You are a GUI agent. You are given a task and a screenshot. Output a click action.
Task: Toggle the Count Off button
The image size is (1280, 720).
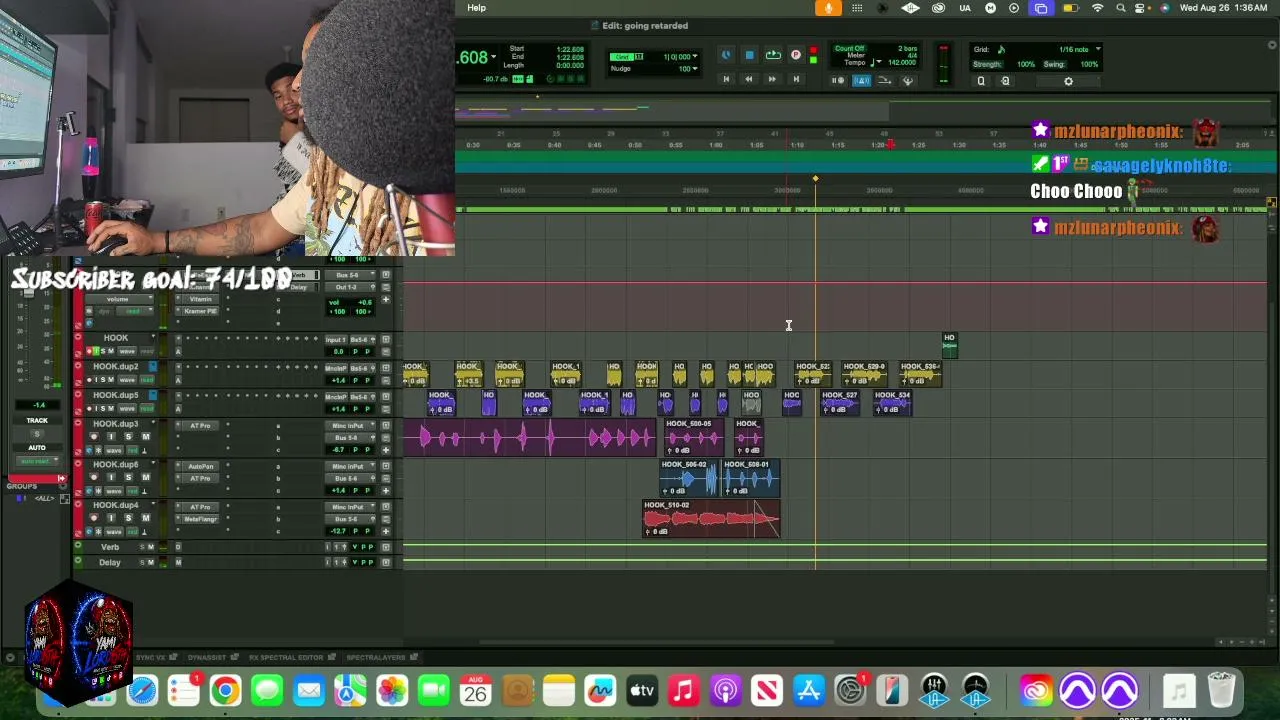[x=849, y=48]
